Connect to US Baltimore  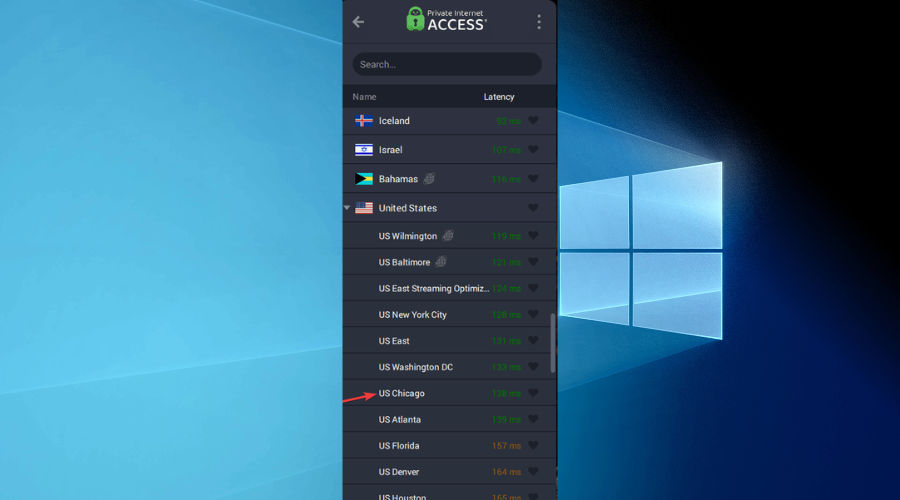click(x=449, y=262)
